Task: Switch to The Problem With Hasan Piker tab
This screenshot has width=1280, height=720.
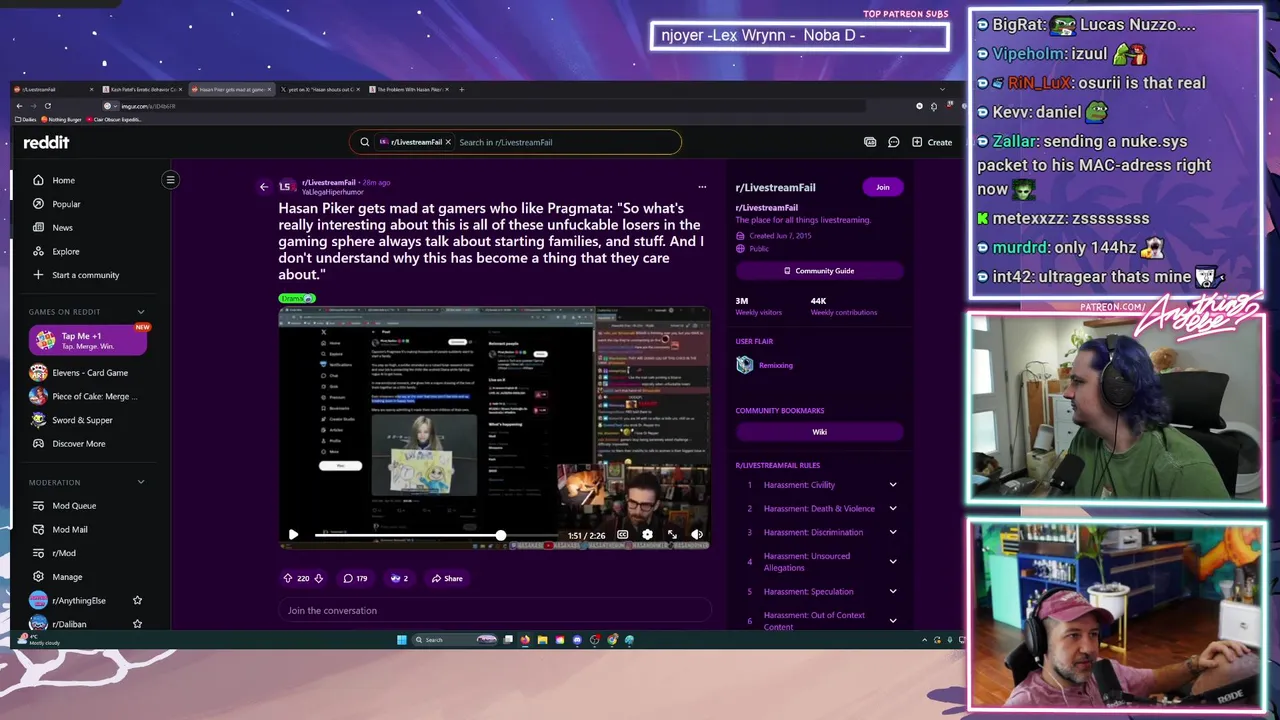Action: (x=411, y=90)
